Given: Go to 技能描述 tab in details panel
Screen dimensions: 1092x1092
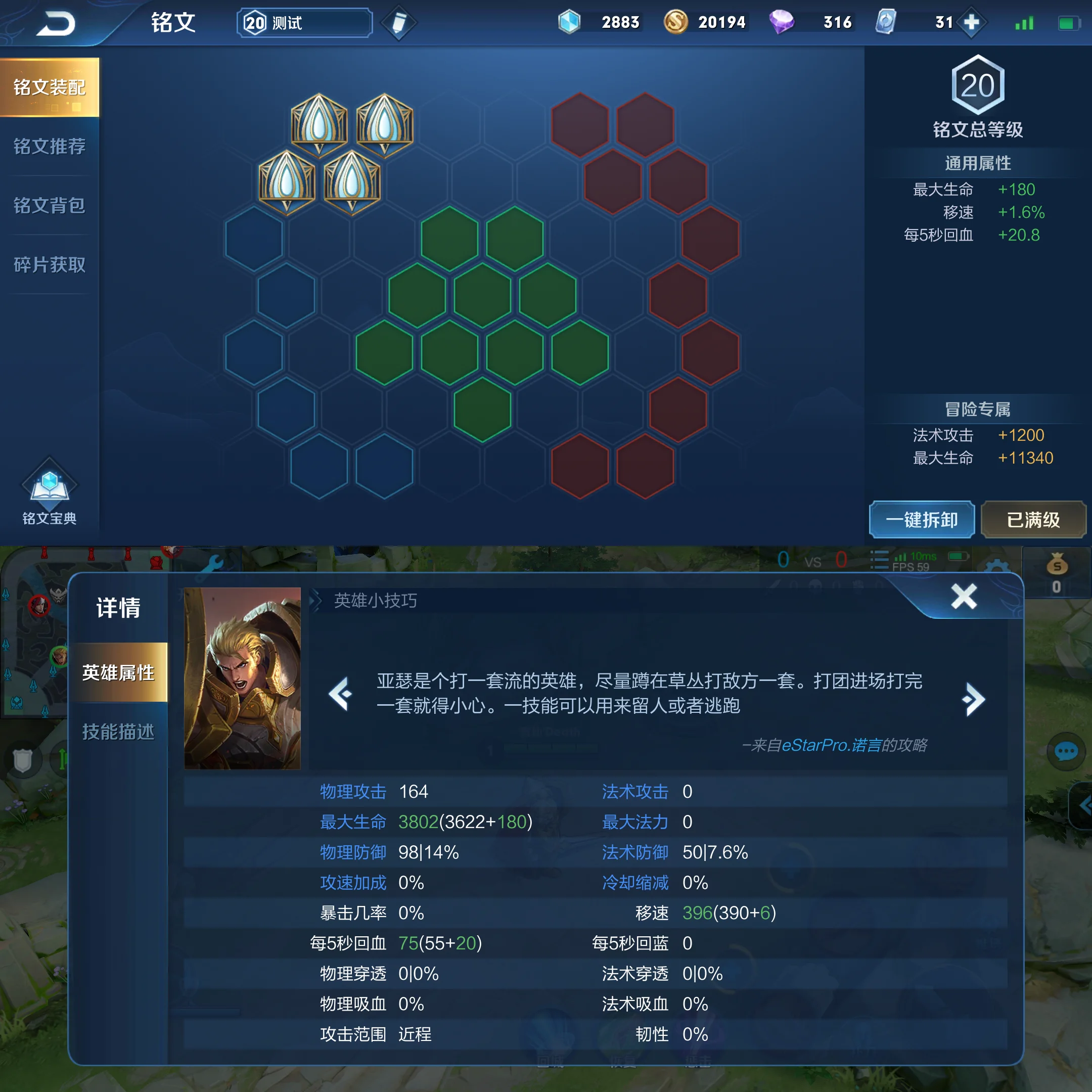Looking at the screenshot, I should coord(118,732).
